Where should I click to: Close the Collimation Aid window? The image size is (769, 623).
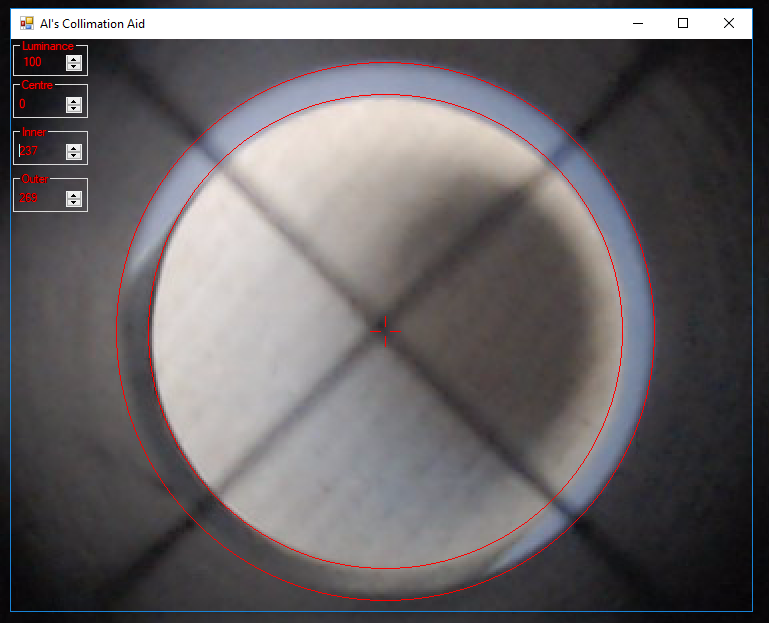click(729, 23)
